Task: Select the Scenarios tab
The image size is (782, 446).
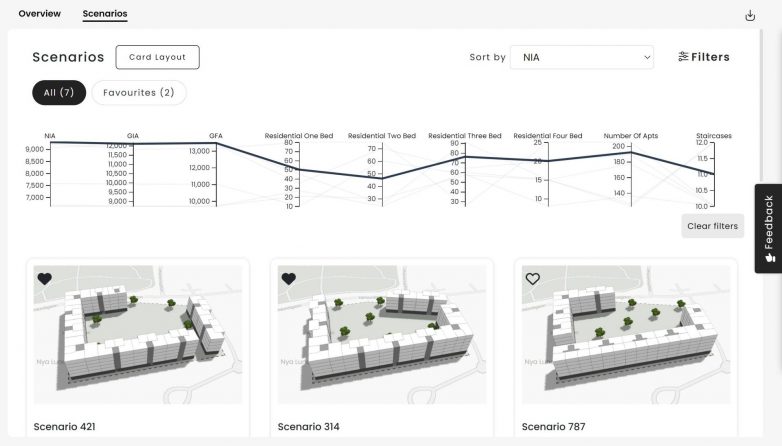Action: tap(105, 14)
